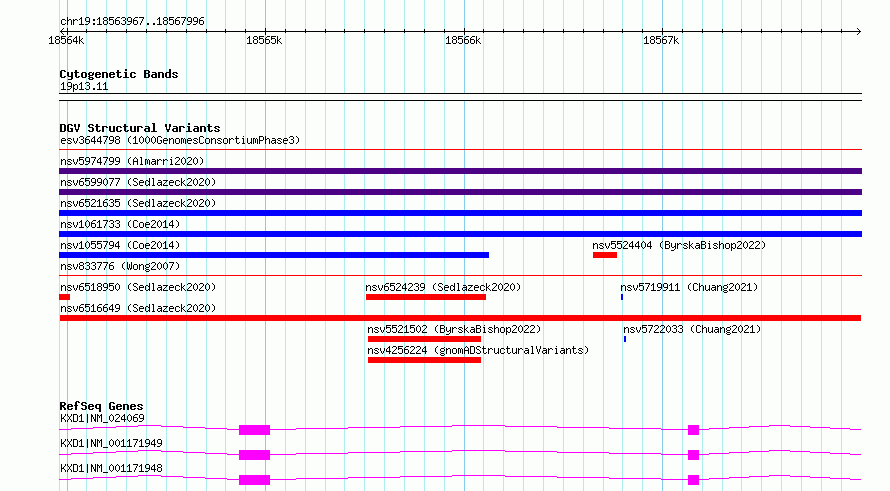Click the right arrow end of ruler
The height and width of the screenshot is (491, 890).
click(x=858, y=31)
